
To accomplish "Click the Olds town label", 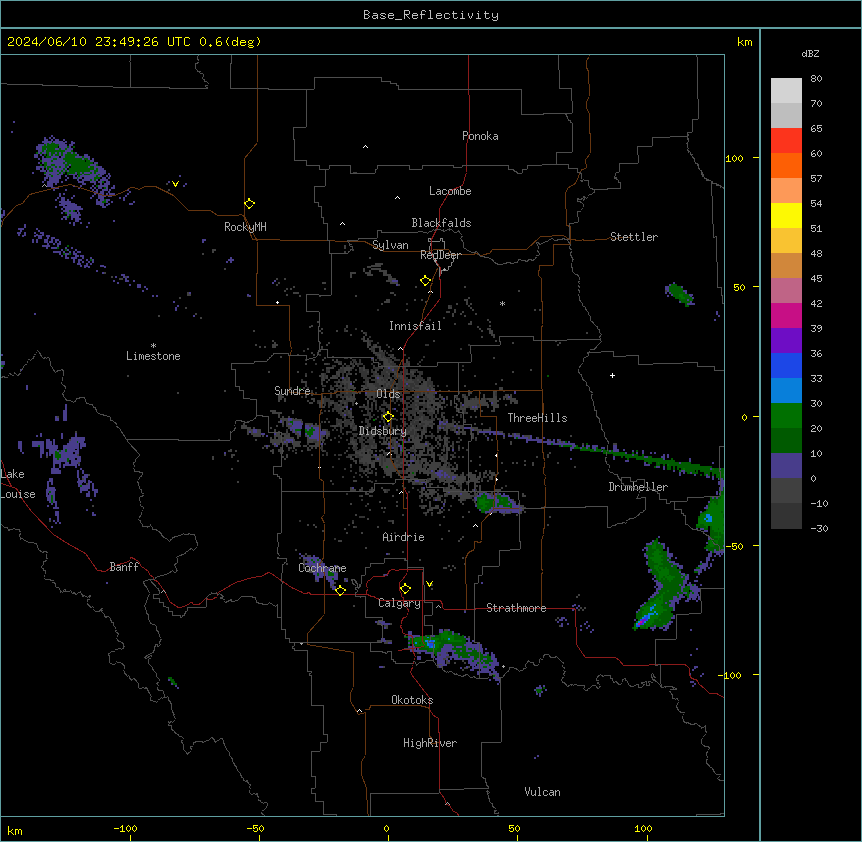I will 388,394.
